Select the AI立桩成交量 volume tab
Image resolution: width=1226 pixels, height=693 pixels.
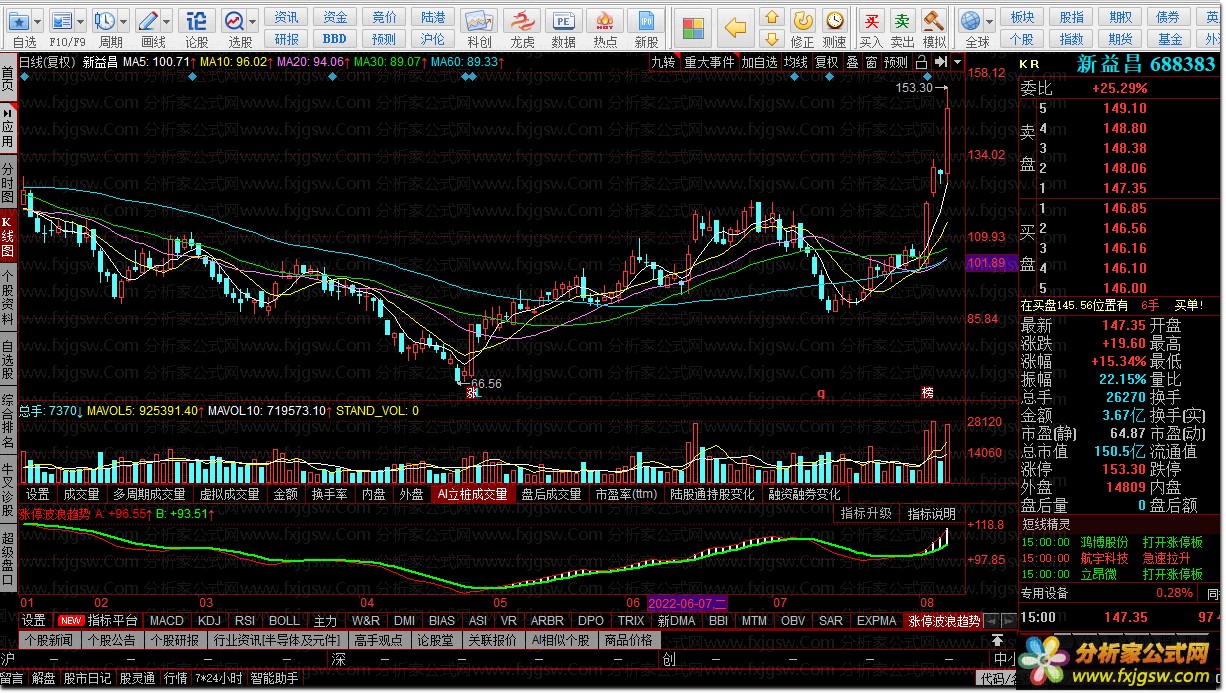tap(472, 494)
